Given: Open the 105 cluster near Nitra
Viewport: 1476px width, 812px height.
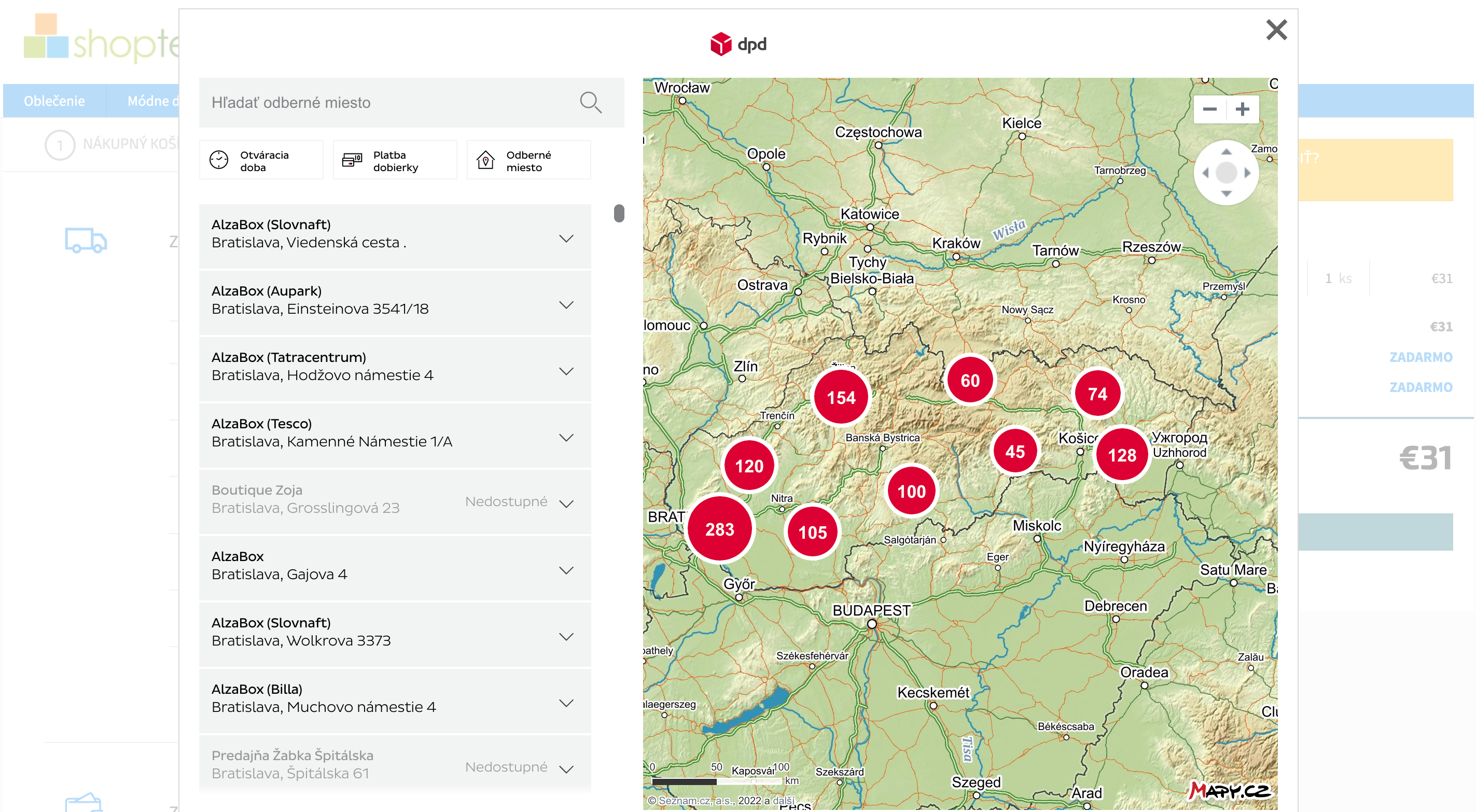Looking at the screenshot, I should (x=813, y=533).
